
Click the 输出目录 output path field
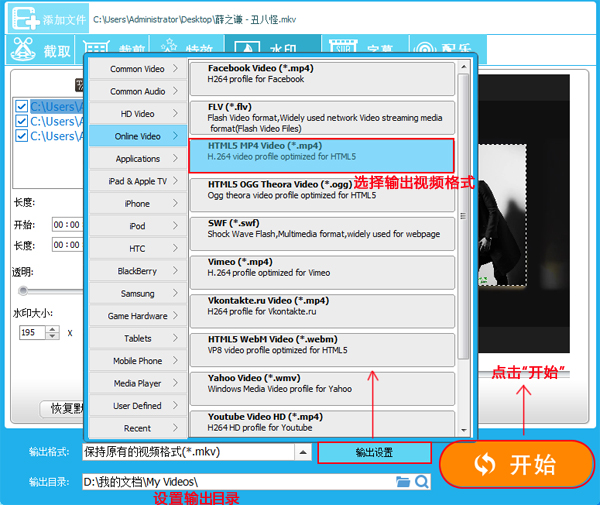[238, 482]
